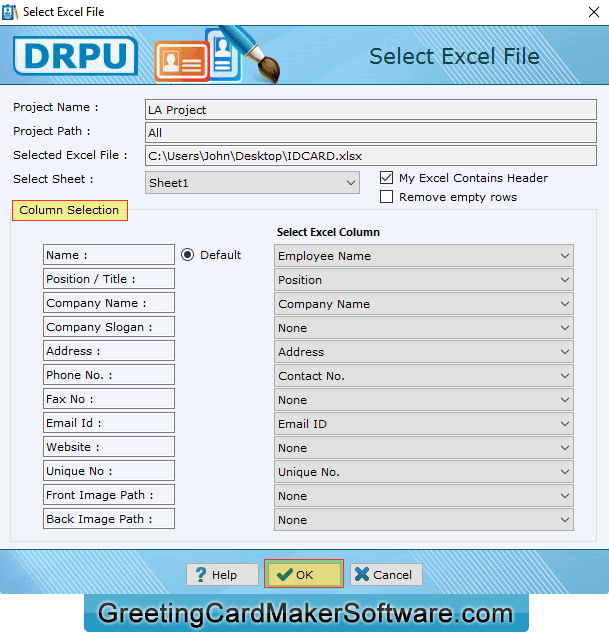Click the Project Path field showing All

371,133
